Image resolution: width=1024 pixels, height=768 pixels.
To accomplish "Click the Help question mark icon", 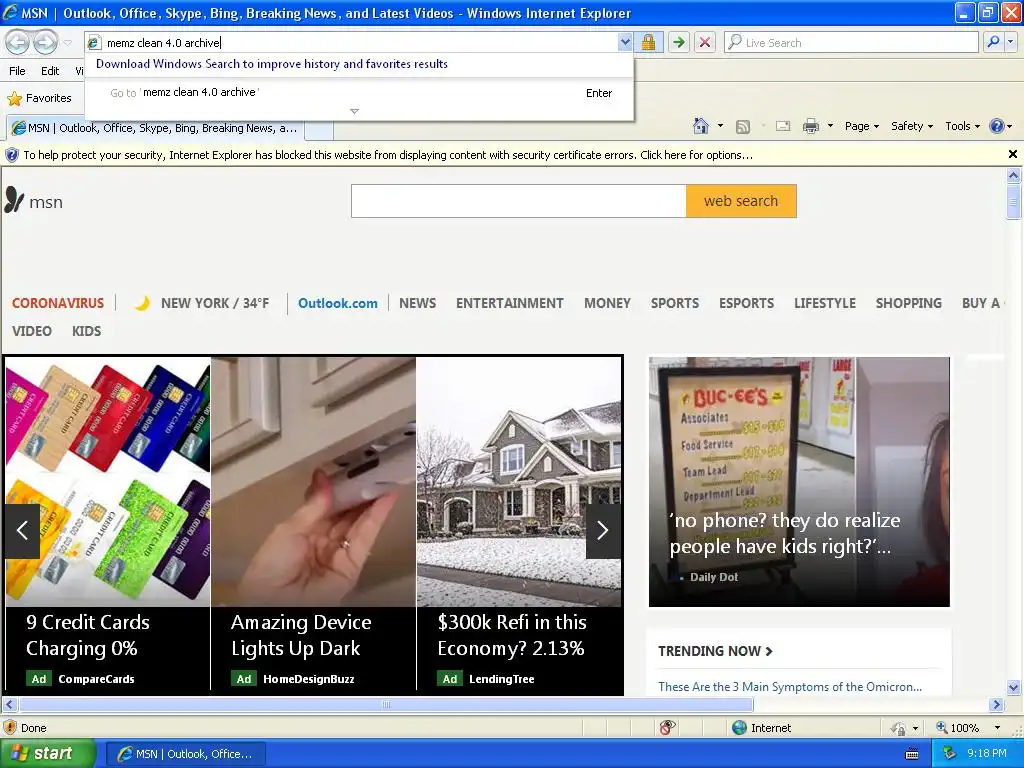I will [997, 126].
